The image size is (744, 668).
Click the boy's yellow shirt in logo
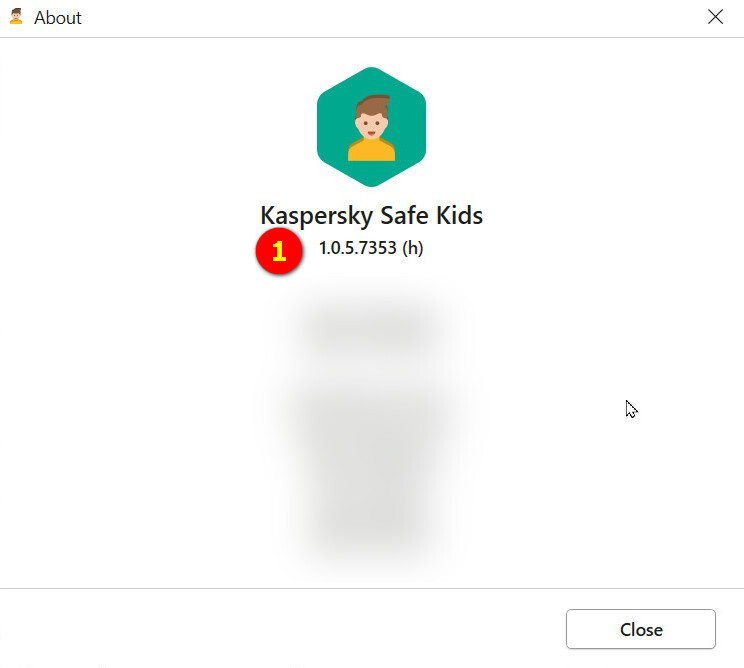click(372, 149)
